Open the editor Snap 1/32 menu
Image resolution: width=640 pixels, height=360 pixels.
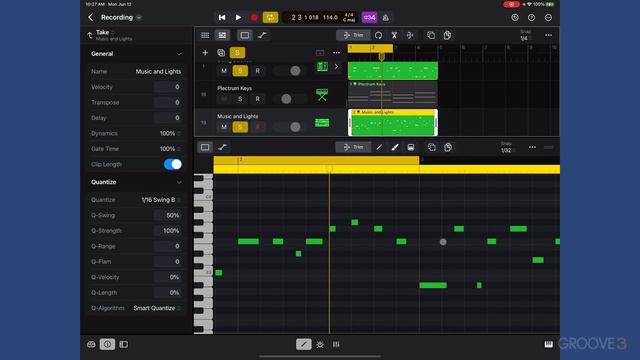point(507,147)
